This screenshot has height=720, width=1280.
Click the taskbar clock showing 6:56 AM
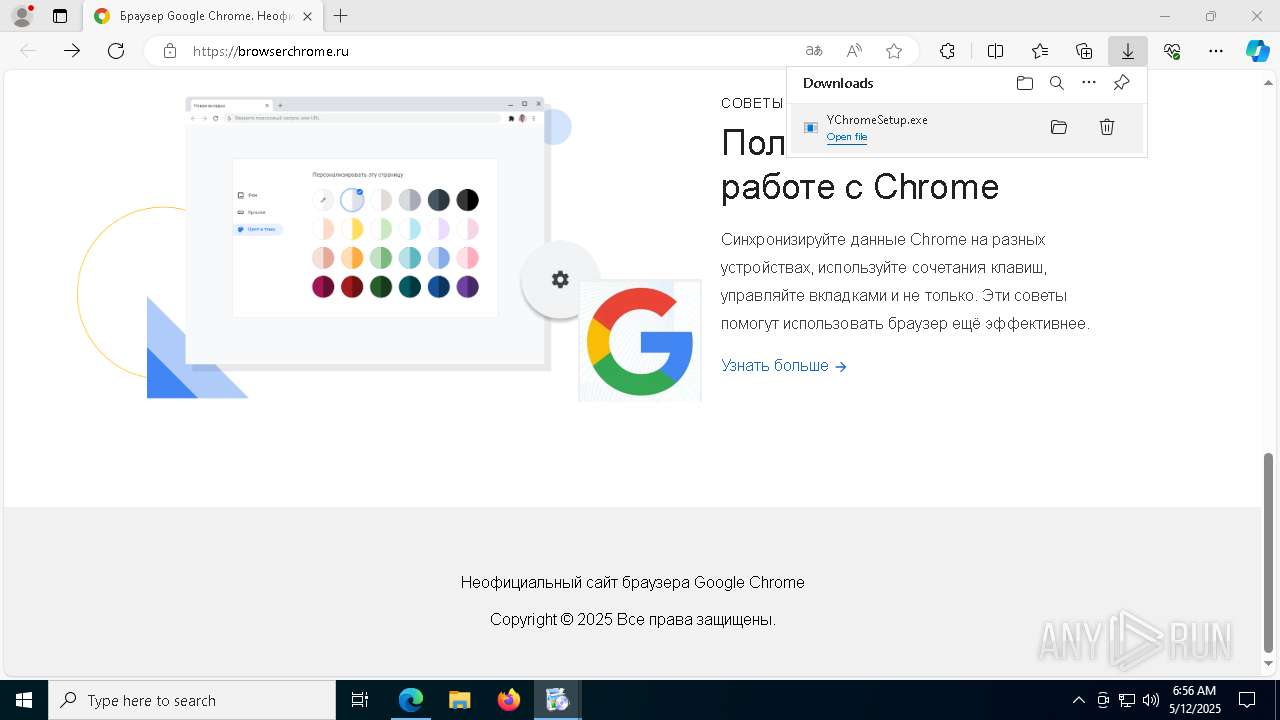1194,700
